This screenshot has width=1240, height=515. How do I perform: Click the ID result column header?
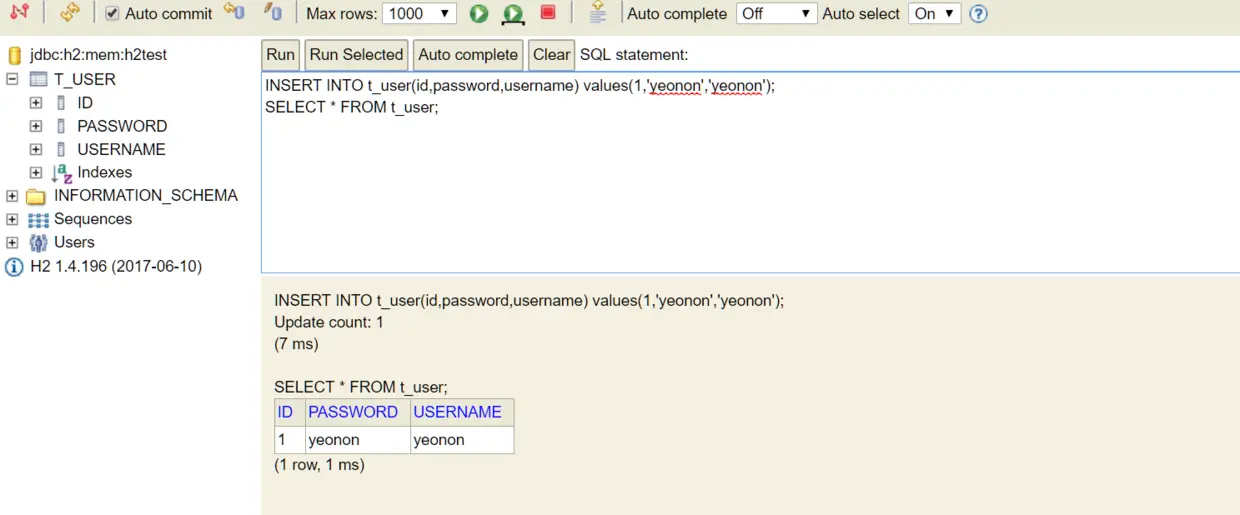point(290,412)
